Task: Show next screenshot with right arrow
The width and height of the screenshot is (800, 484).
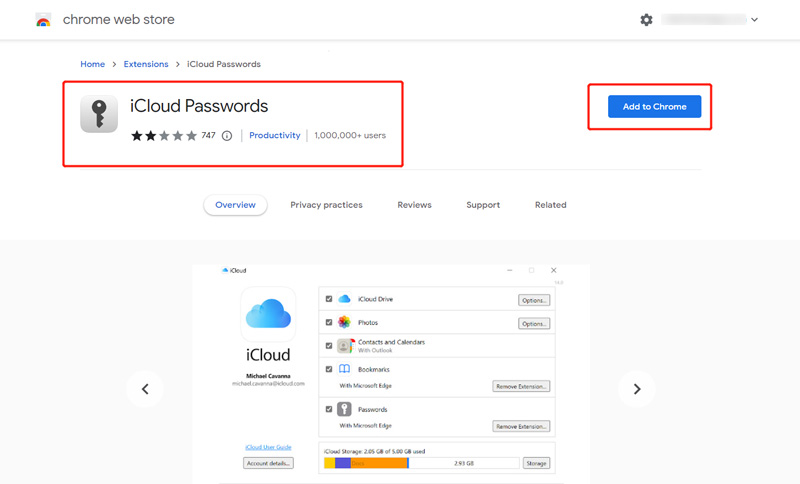Action: pos(637,389)
